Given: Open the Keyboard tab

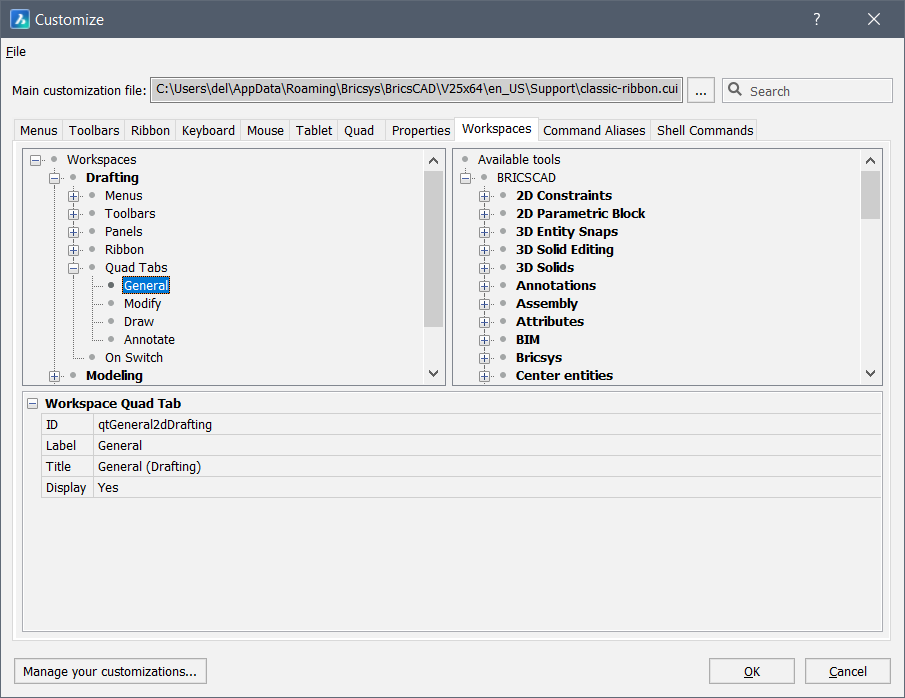Looking at the screenshot, I should pos(208,130).
